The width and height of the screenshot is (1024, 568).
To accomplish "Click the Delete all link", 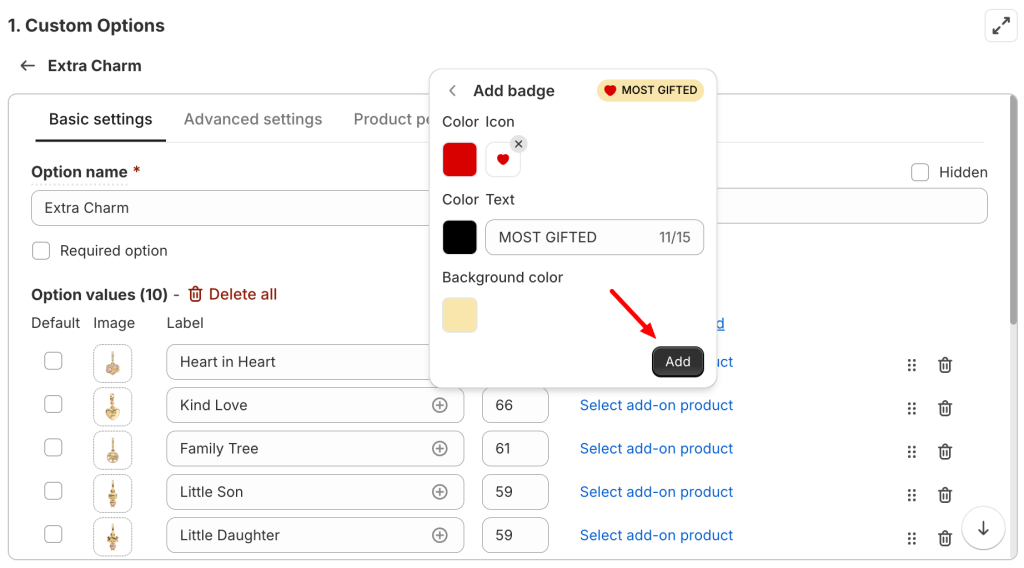I will point(232,294).
